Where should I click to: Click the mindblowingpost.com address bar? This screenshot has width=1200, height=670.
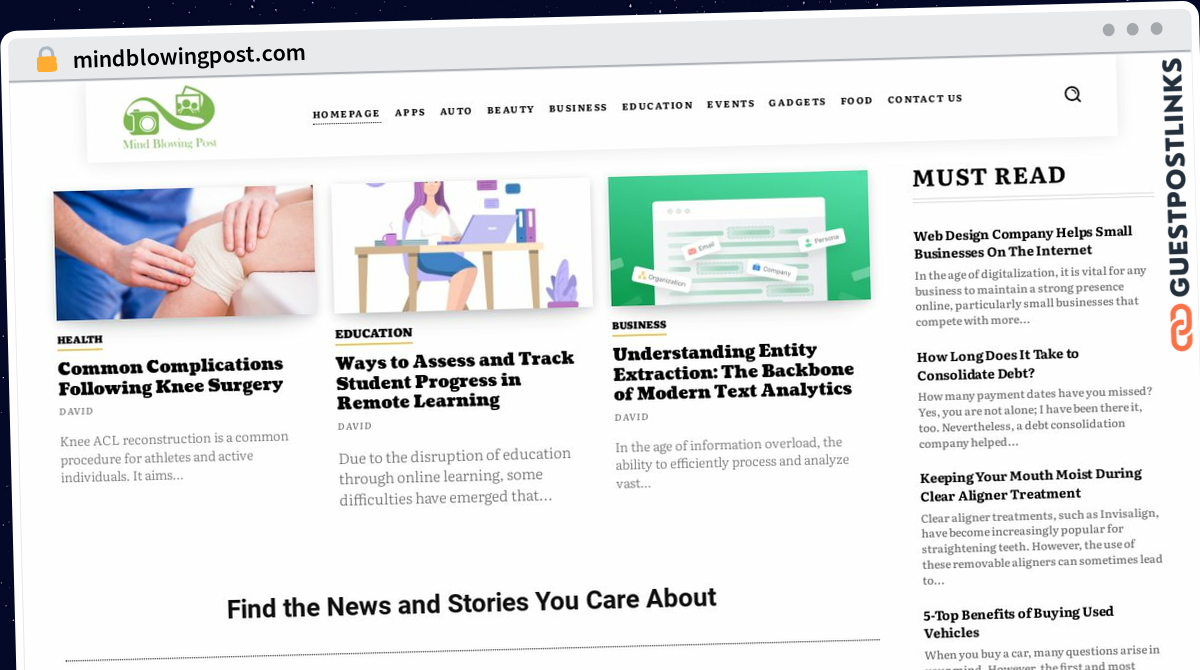[189, 57]
